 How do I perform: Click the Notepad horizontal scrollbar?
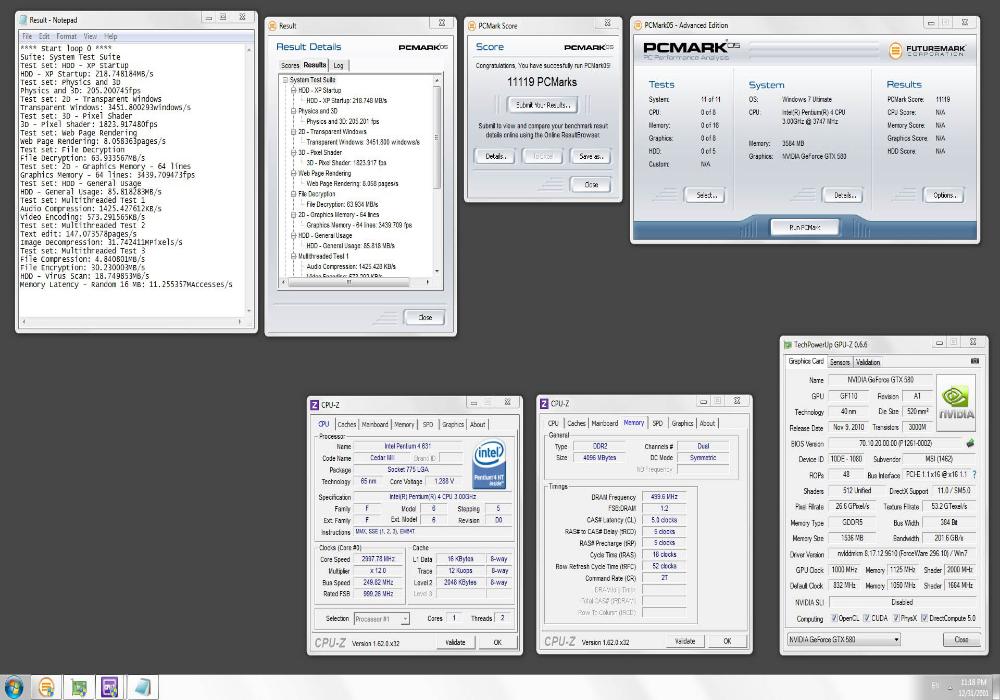pyautogui.click(x=131, y=321)
